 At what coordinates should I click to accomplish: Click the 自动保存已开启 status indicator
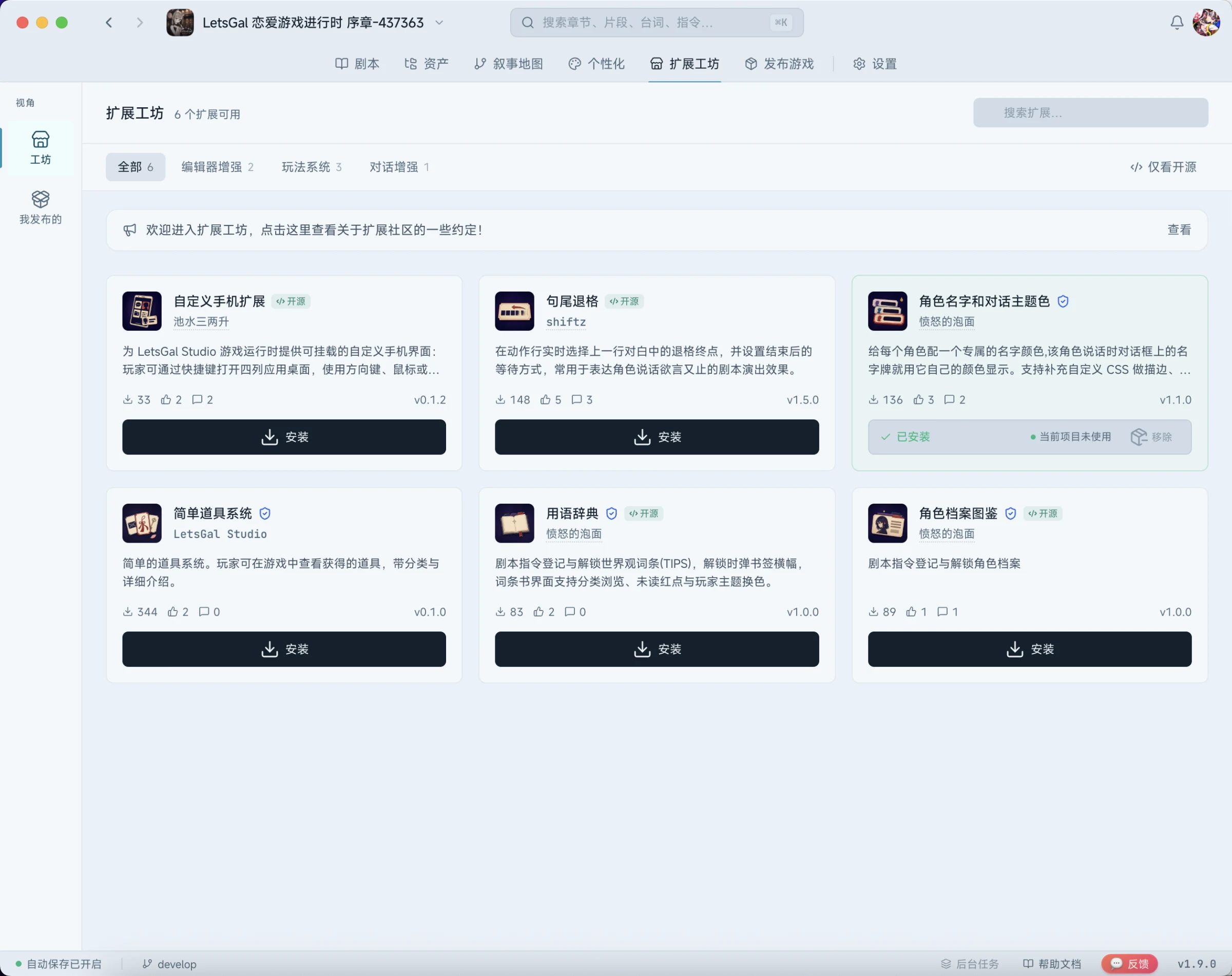(x=59, y=964)
